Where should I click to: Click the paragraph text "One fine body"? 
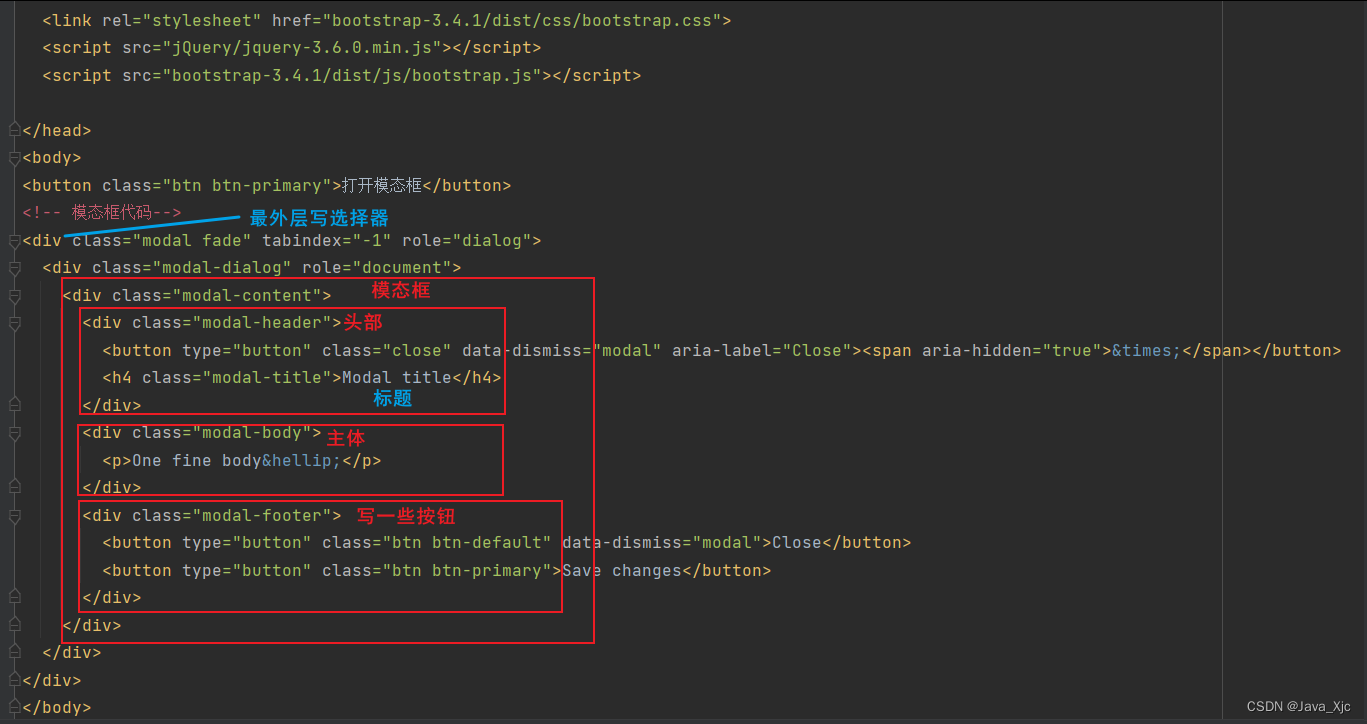pos(197,461)
